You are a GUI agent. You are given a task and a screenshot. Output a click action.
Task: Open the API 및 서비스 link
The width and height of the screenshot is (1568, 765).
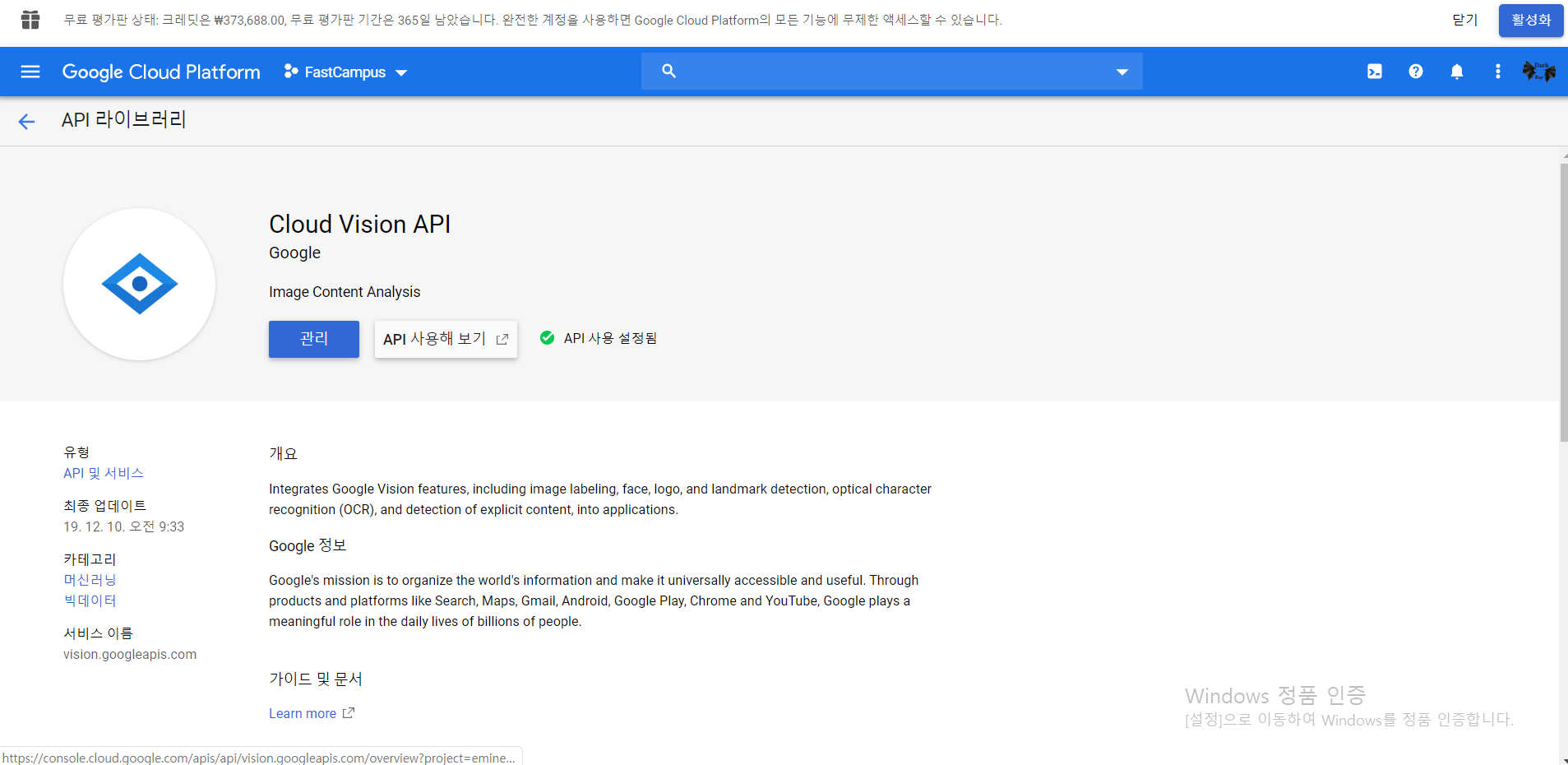coord(104,473)
